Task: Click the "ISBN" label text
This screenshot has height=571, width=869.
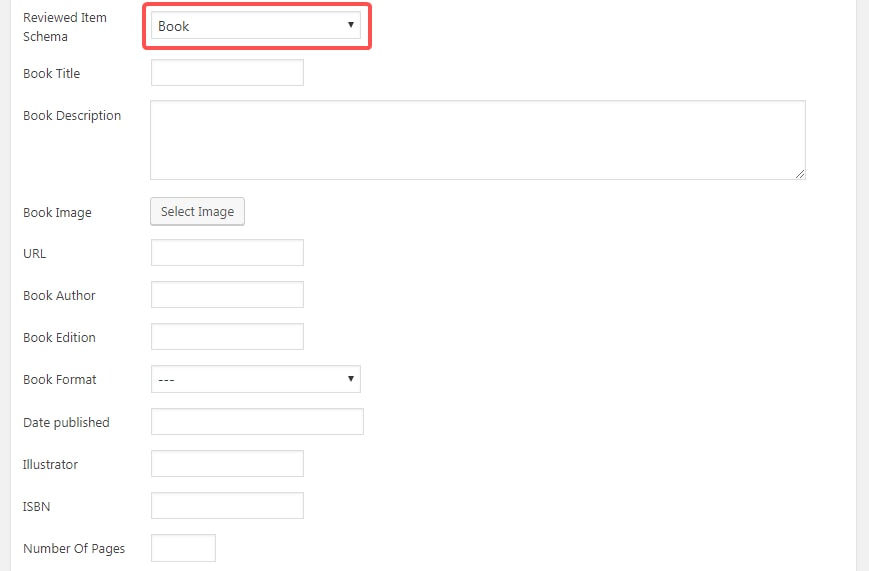Action: coord(37,506)
